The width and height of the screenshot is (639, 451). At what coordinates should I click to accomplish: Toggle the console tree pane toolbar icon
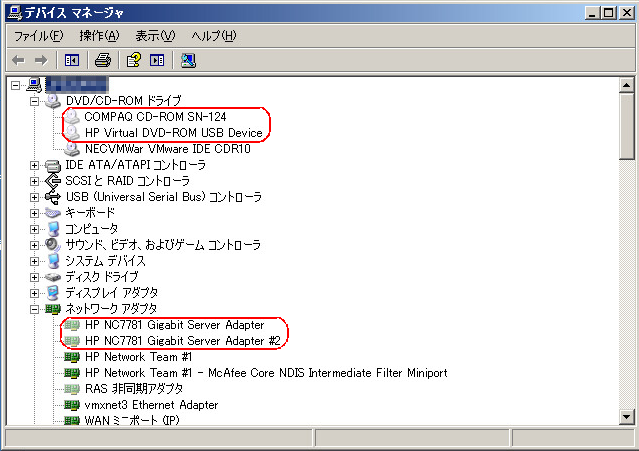point(72,61)
